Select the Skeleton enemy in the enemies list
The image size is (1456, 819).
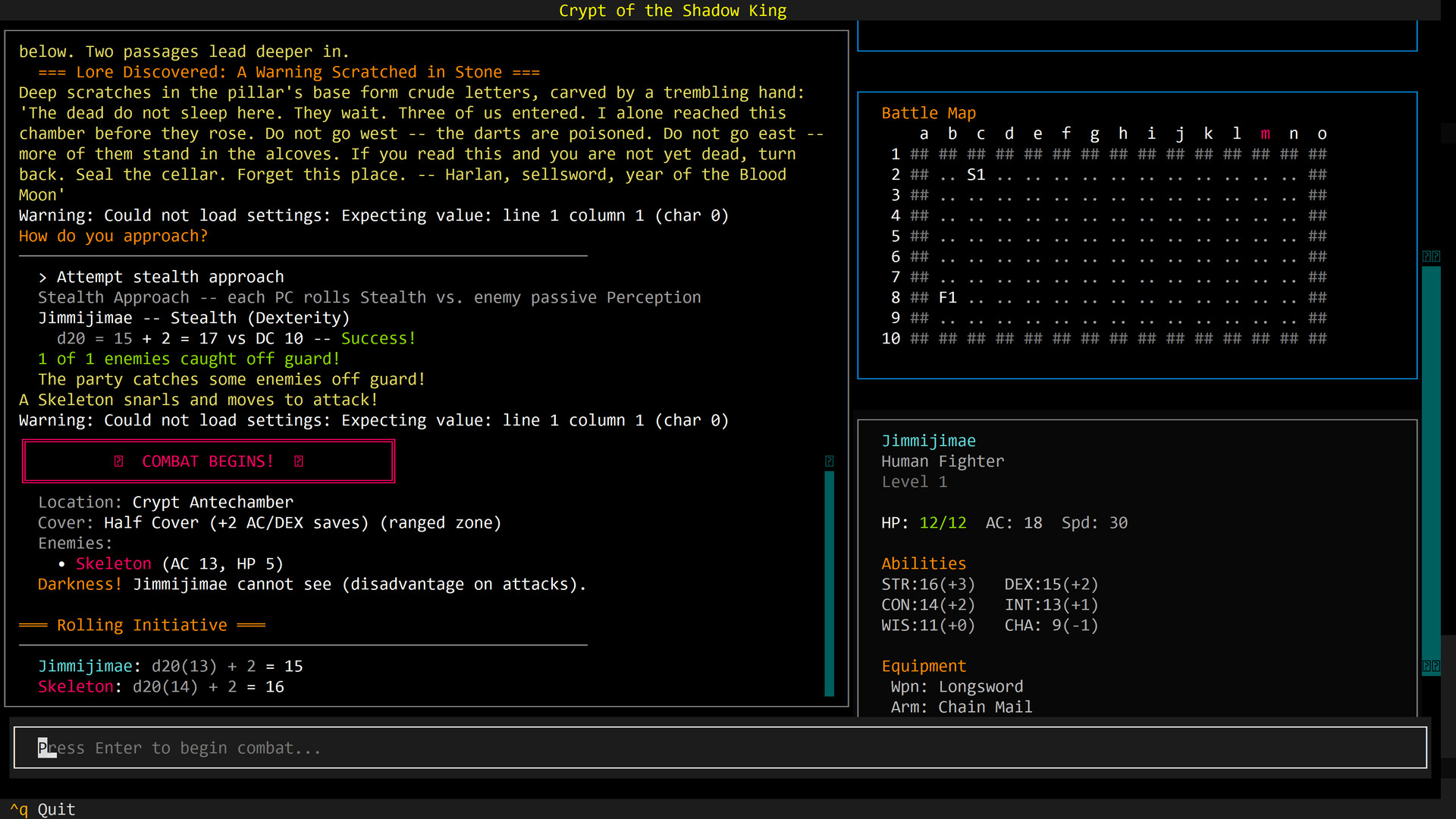pos(113,563)
